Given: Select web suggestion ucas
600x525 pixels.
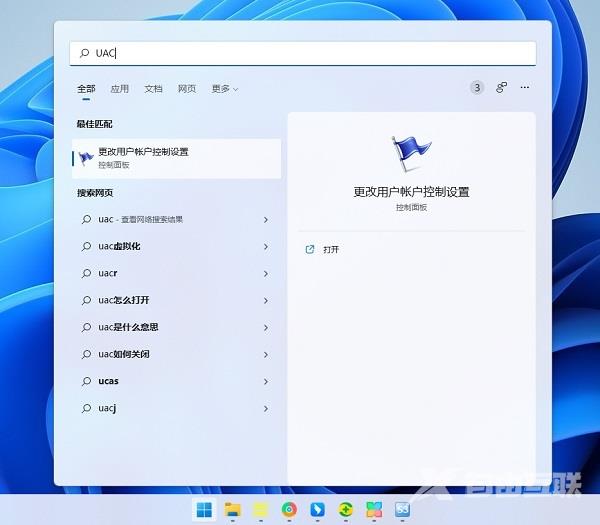Looking at the screenshot, I should click(176, 382).
